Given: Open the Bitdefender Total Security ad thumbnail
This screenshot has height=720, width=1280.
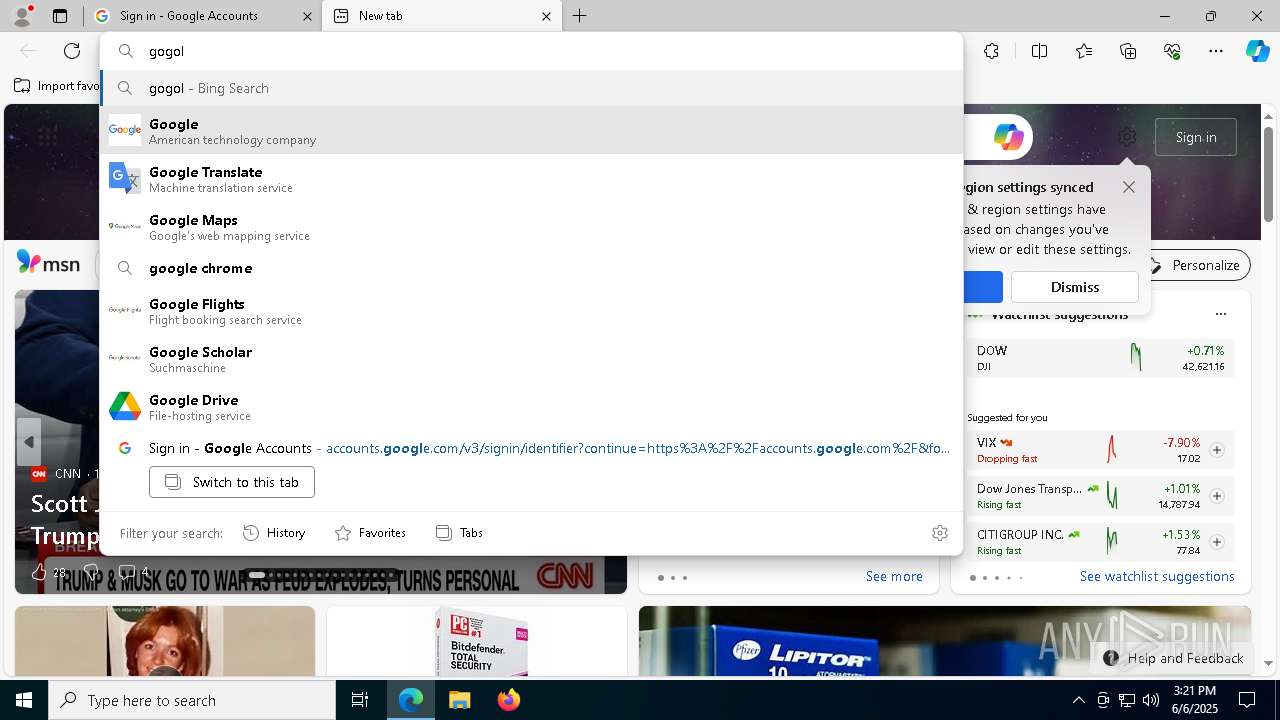Looking at the screenshot, I should point(477,640).
